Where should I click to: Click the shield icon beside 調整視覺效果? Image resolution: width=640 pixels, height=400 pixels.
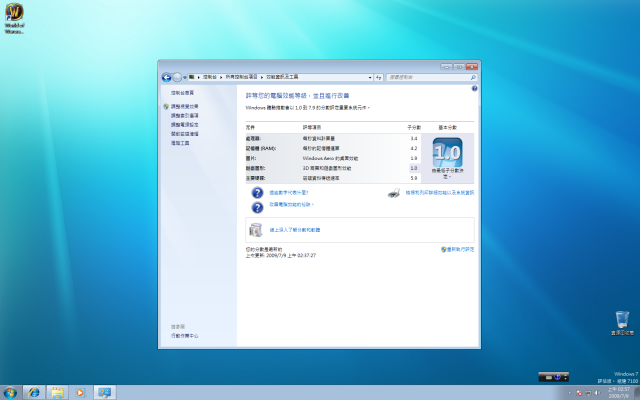tap(166, 107)
